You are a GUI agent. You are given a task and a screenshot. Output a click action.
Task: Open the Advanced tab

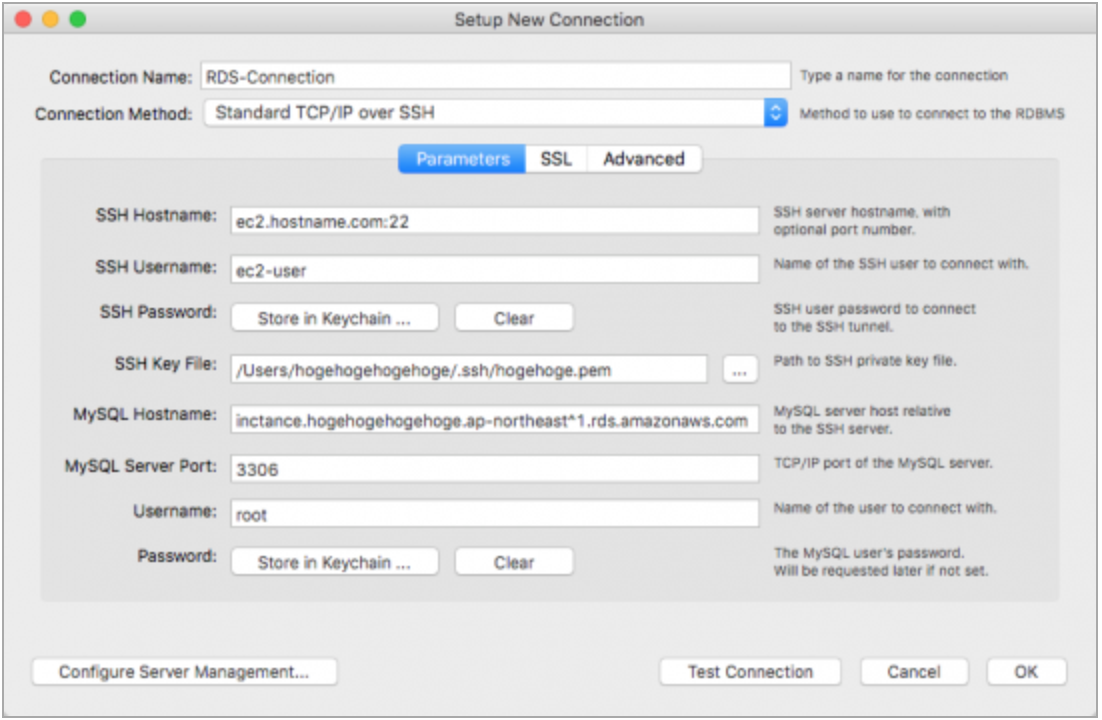(643, 159)
